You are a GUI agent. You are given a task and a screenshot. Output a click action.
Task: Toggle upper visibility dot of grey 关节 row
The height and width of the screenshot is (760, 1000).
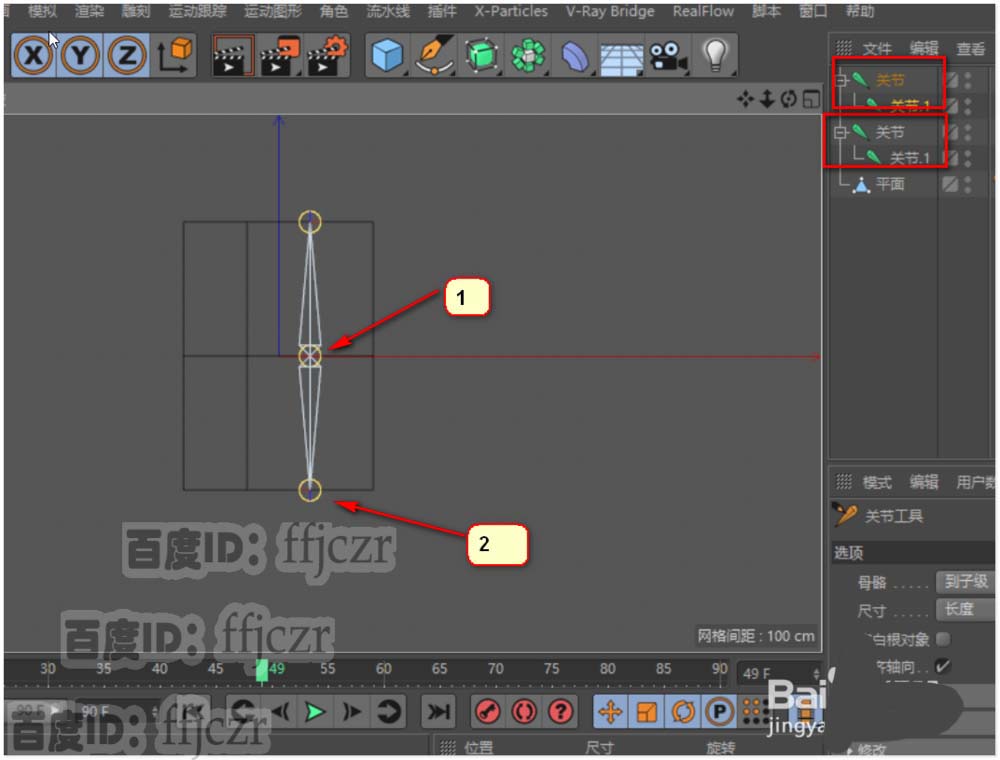(968, 128)
